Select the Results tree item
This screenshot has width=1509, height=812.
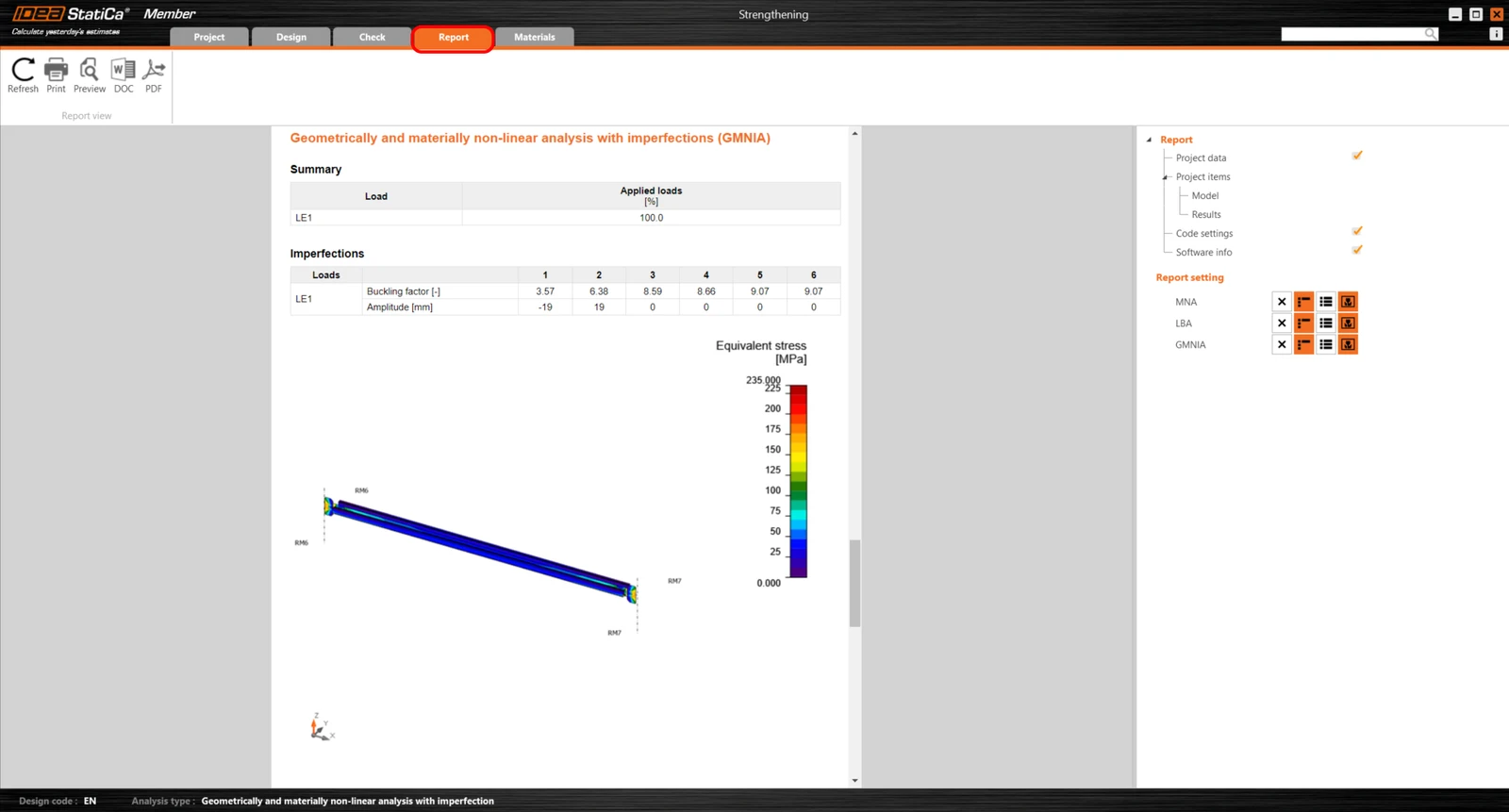click(x=1206, y=215)
